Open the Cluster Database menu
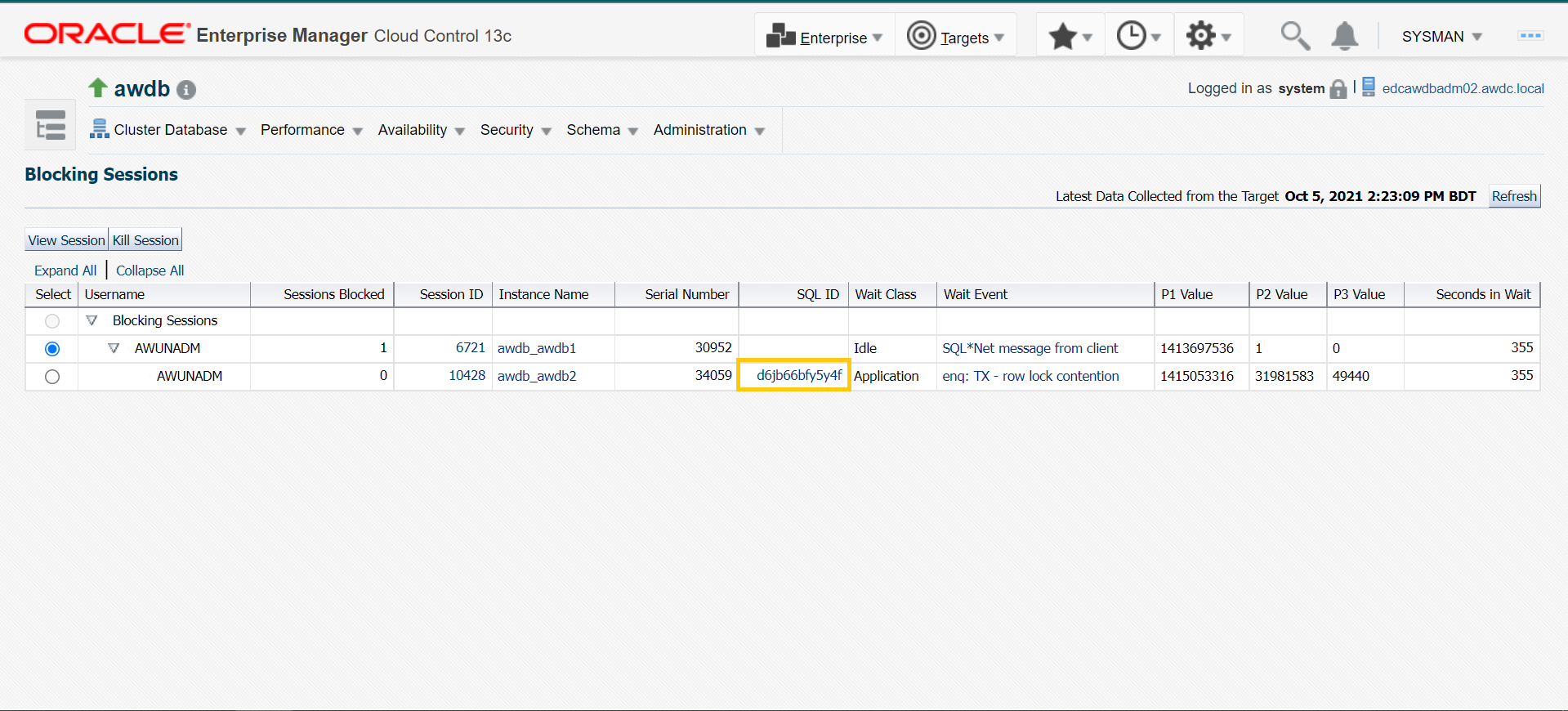 point(168,130)
